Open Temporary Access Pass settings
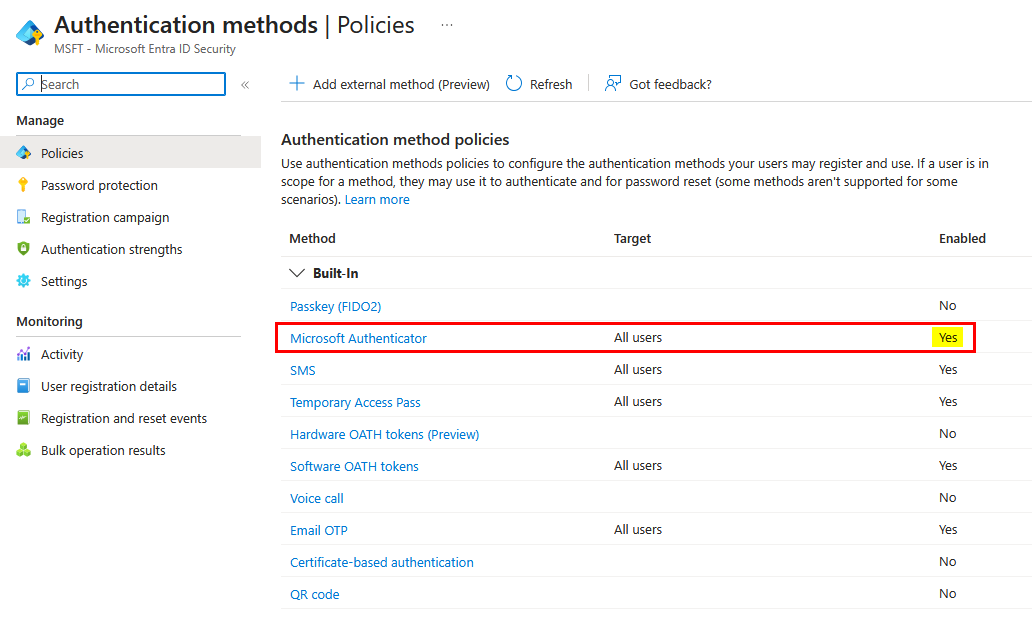 click(355, 402)
